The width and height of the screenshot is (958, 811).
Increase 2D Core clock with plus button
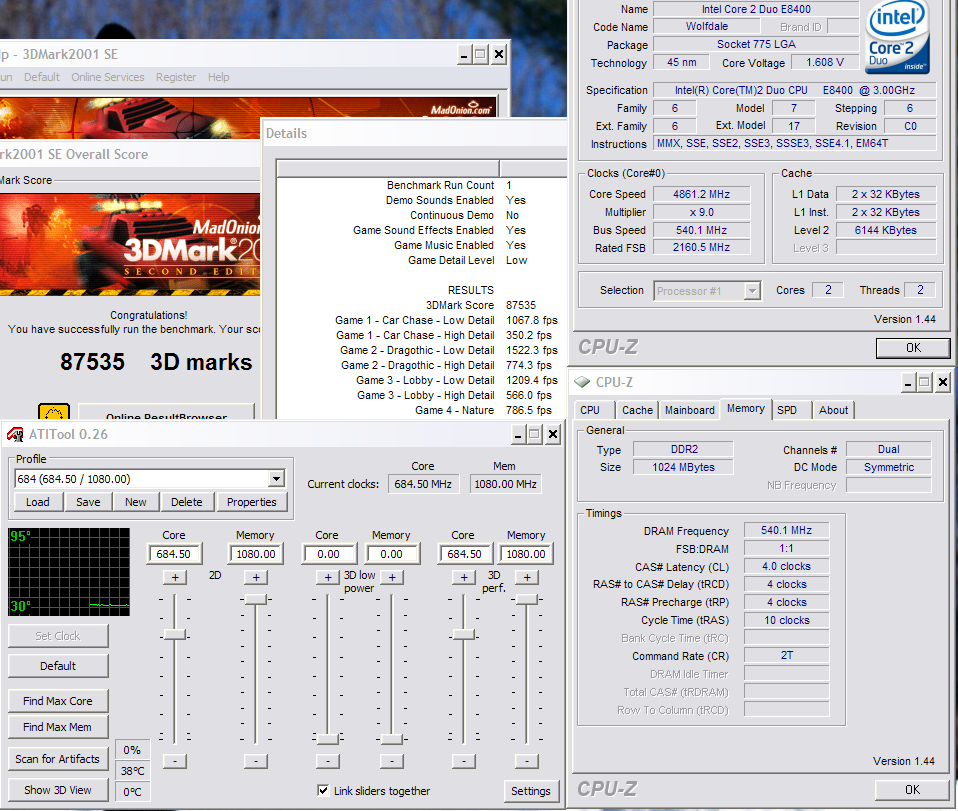[175, 577]
